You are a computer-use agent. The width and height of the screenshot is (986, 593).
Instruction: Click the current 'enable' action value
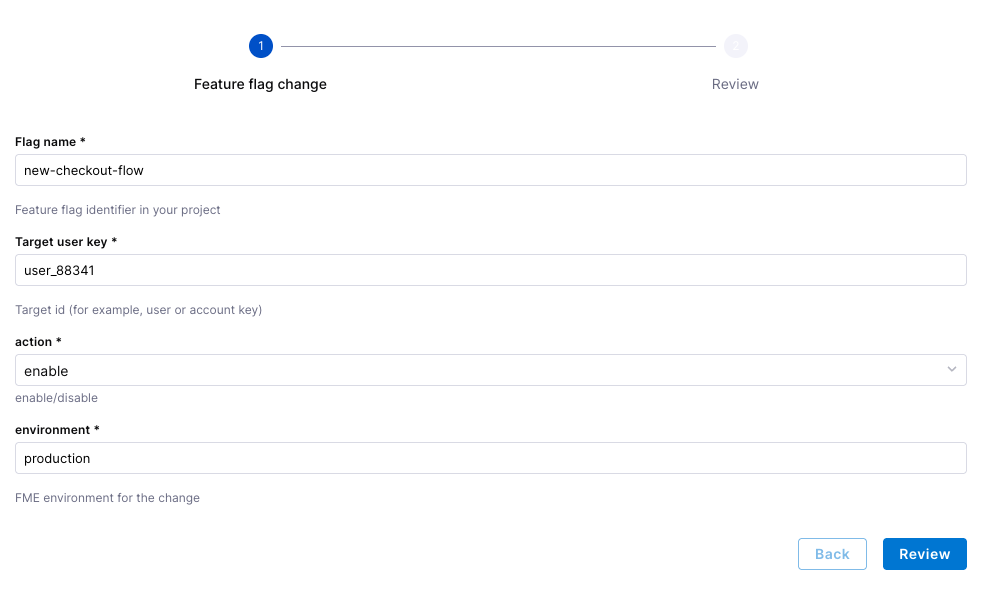pos(47,370)
